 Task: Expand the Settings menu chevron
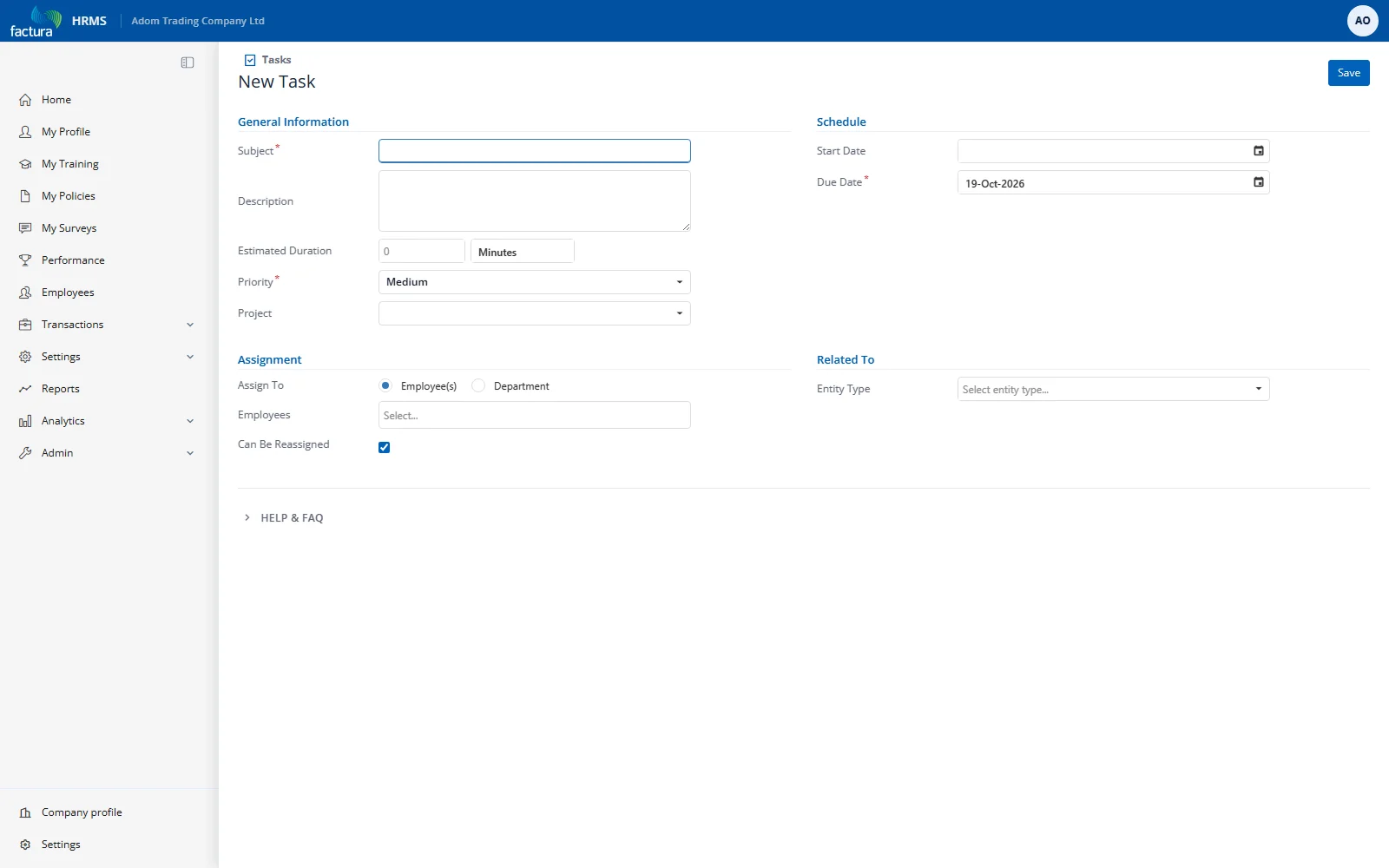coord(190,357)
